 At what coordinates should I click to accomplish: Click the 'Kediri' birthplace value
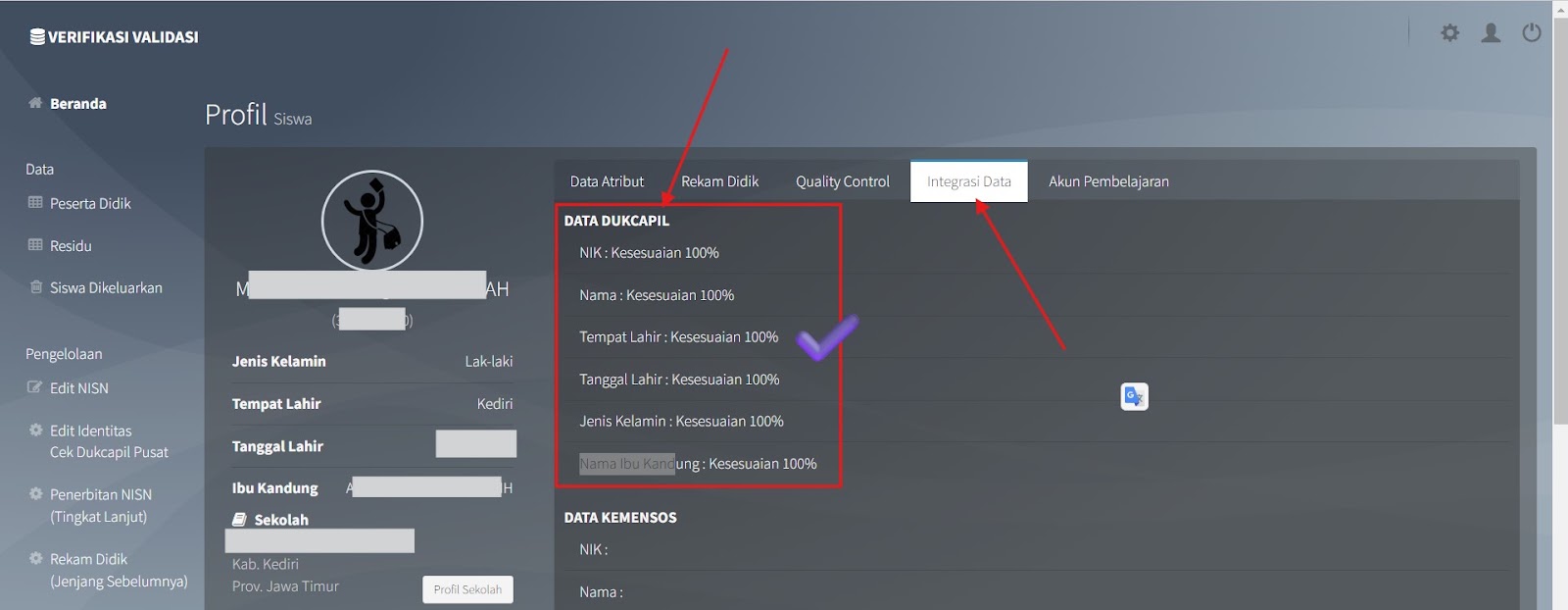(495, 404)
